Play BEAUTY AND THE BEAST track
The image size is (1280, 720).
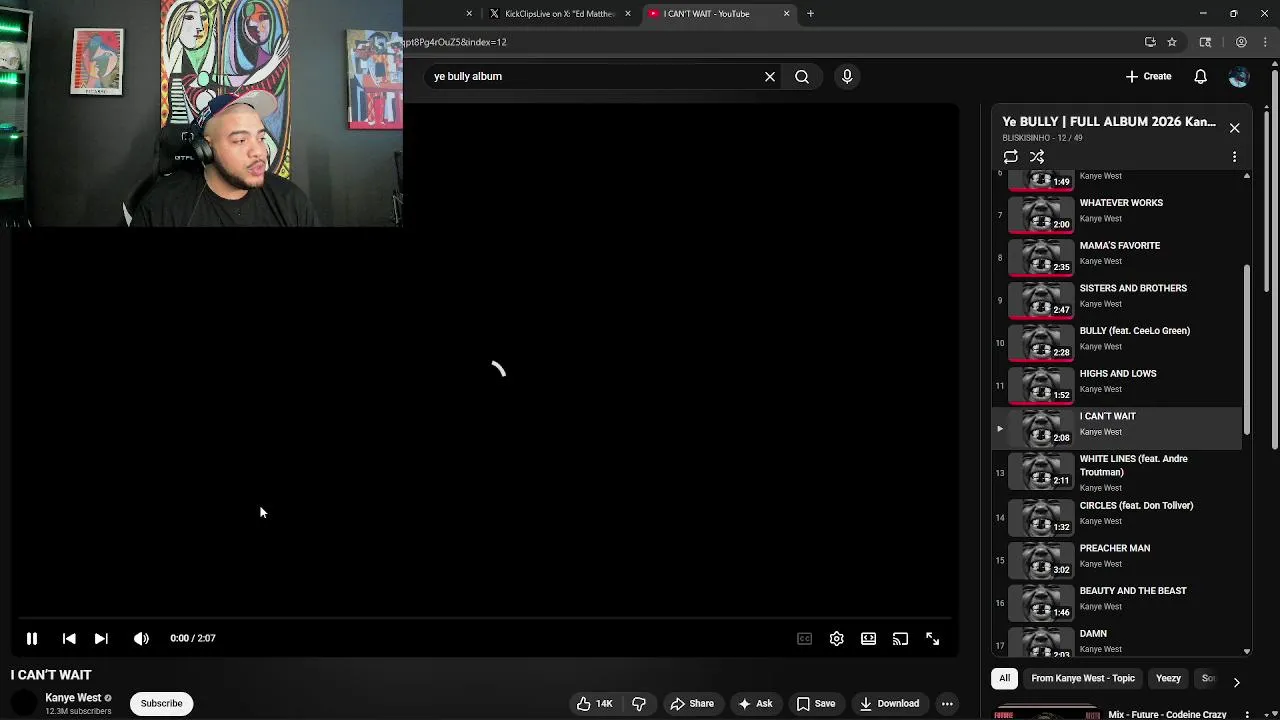tap(1118, 601)
